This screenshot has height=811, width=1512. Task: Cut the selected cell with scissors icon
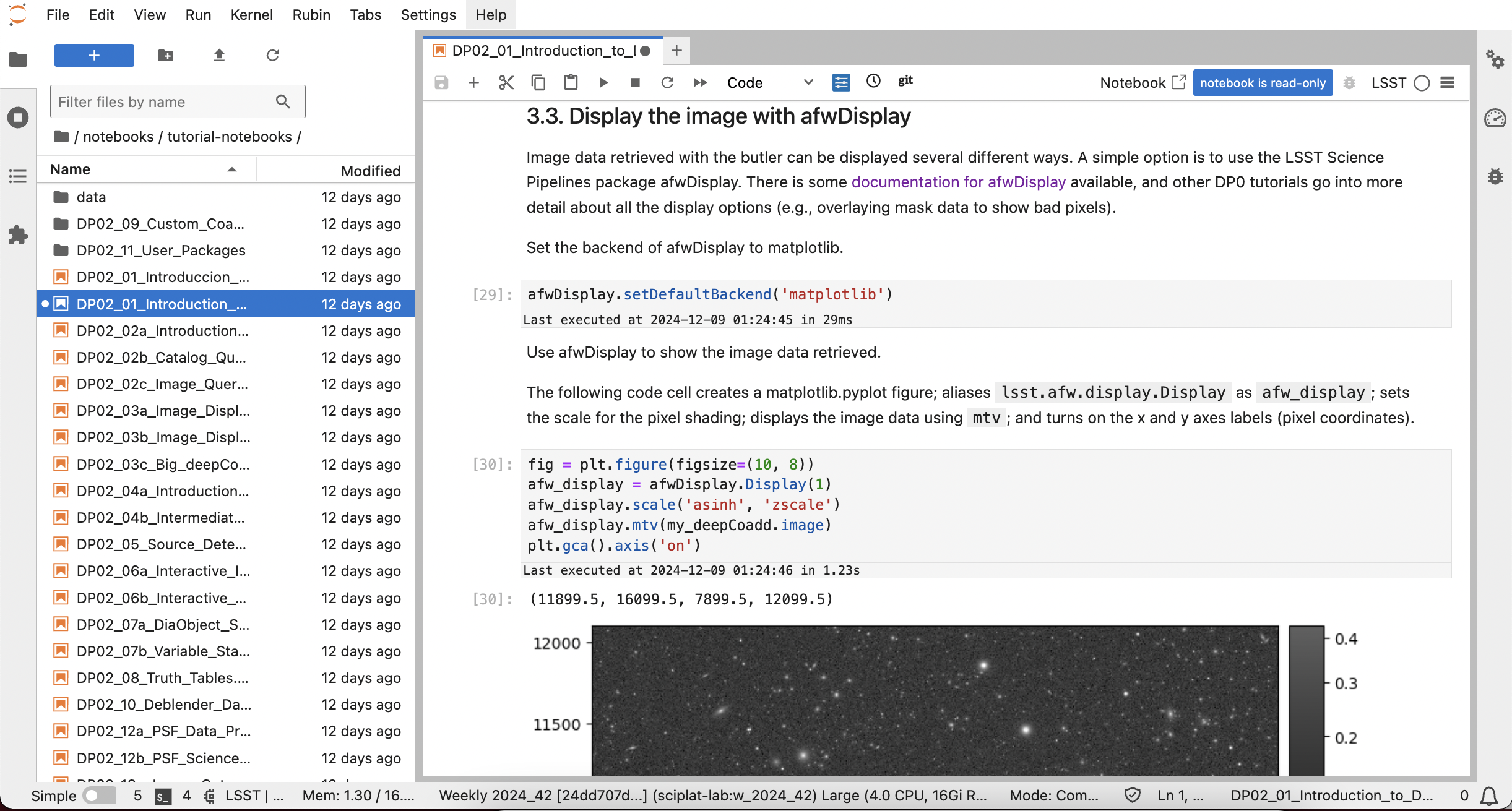506,82
